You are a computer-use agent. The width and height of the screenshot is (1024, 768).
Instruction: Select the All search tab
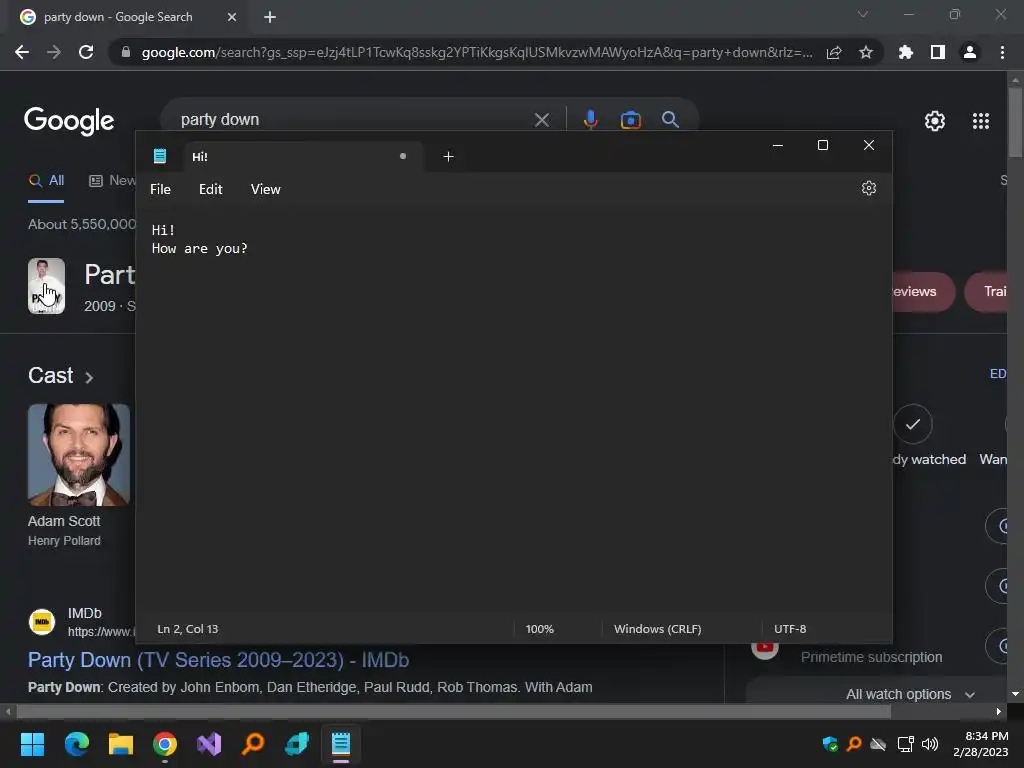(46, 181)
